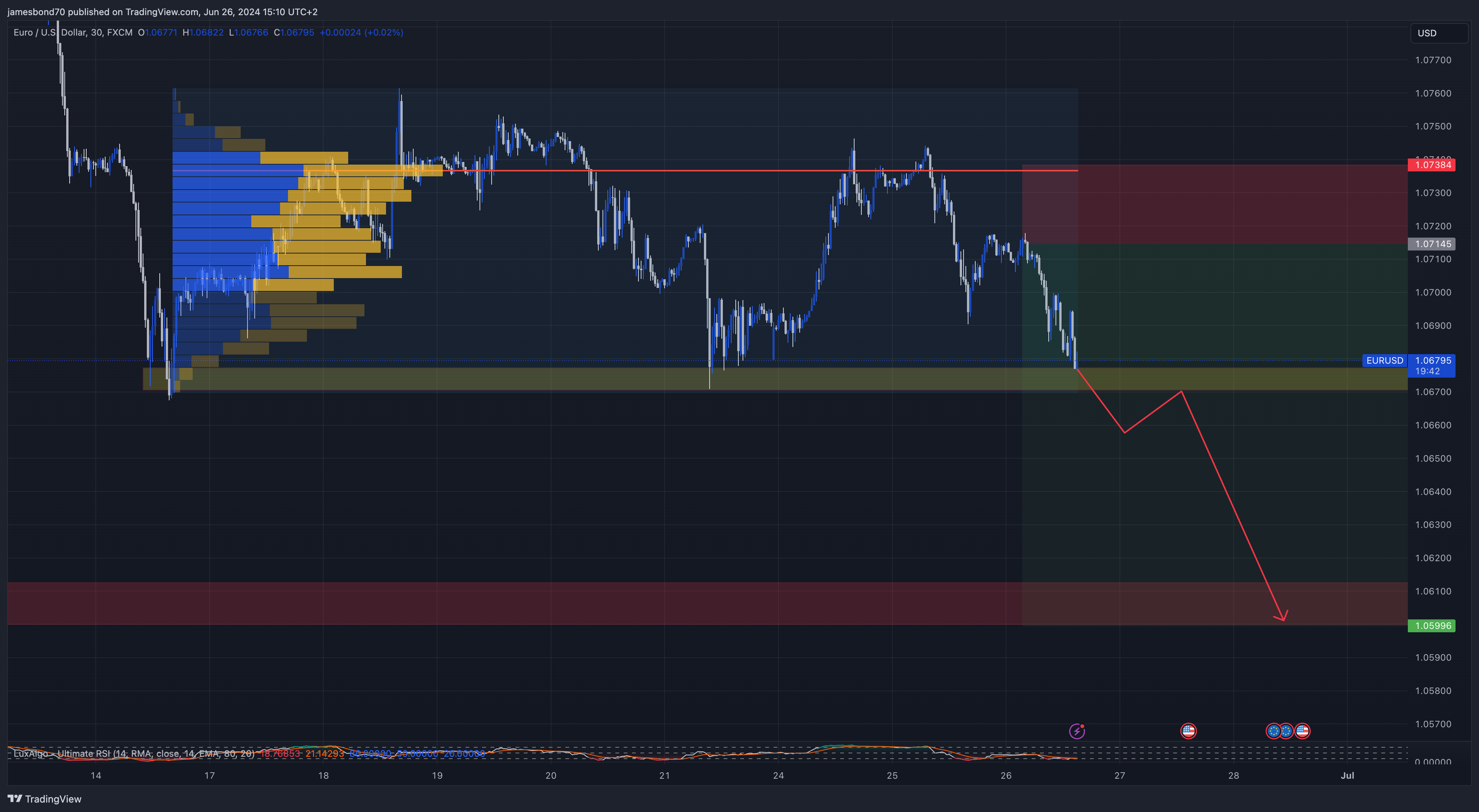
Task: Click the TradingView logo in the bottom corner
Action: 45,799
